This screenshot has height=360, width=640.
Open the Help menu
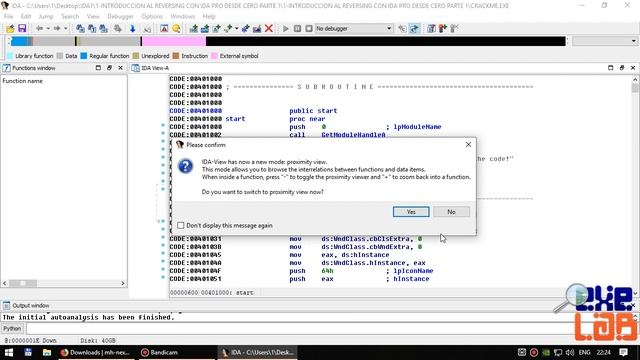209,16
